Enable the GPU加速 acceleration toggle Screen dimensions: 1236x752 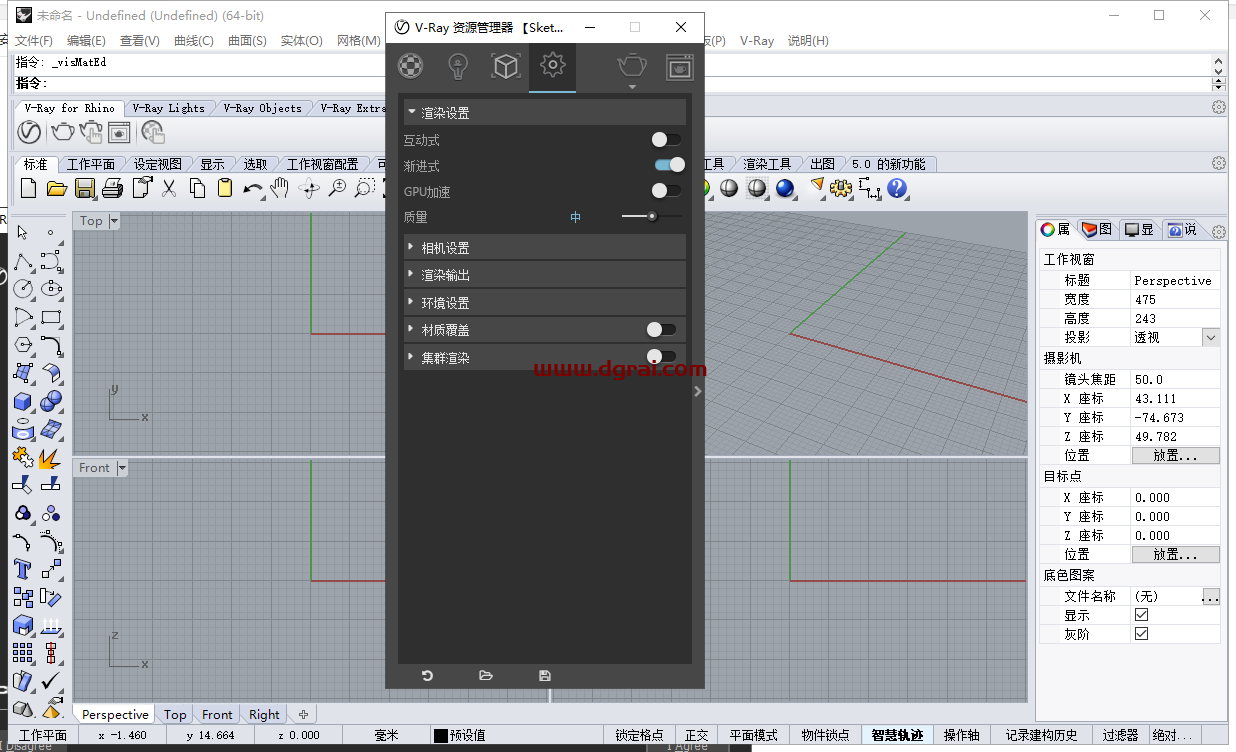click(x=667, y=191)
